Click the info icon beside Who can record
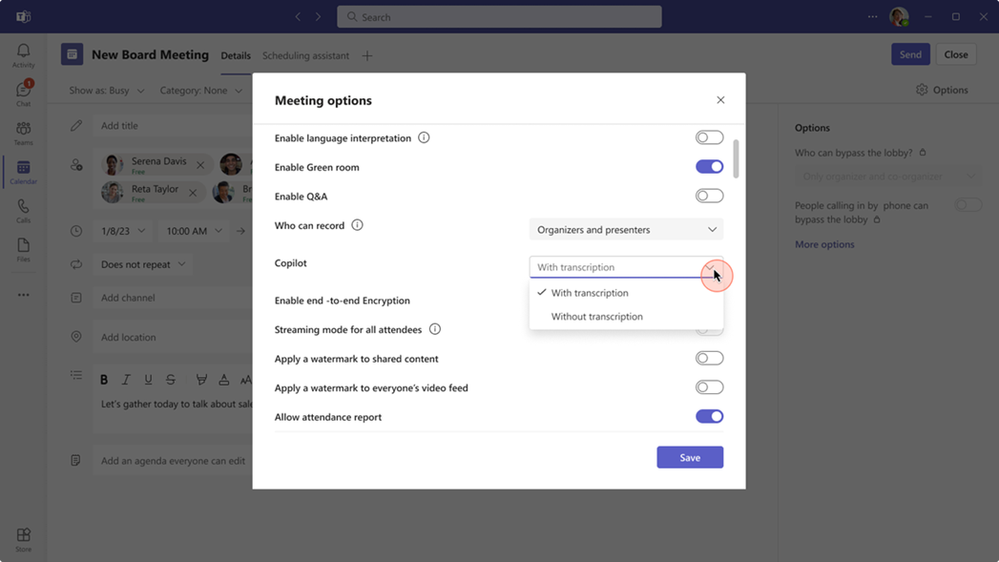999x562 pixels. (x=357, y=226)
